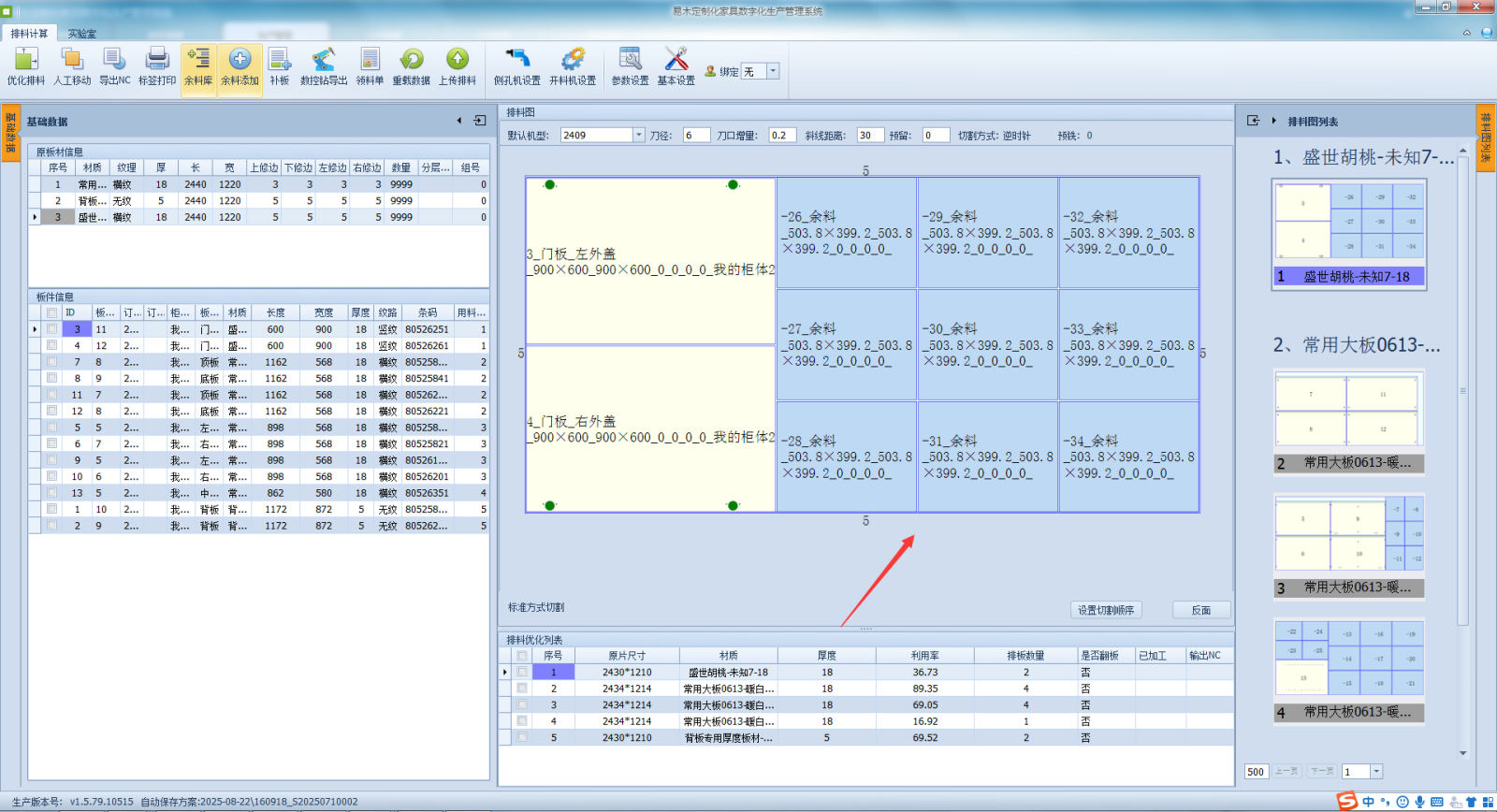Tick the checkbox for part ID 4
The height and width of the screenshot is (812, 1497).
pos(52,345)
